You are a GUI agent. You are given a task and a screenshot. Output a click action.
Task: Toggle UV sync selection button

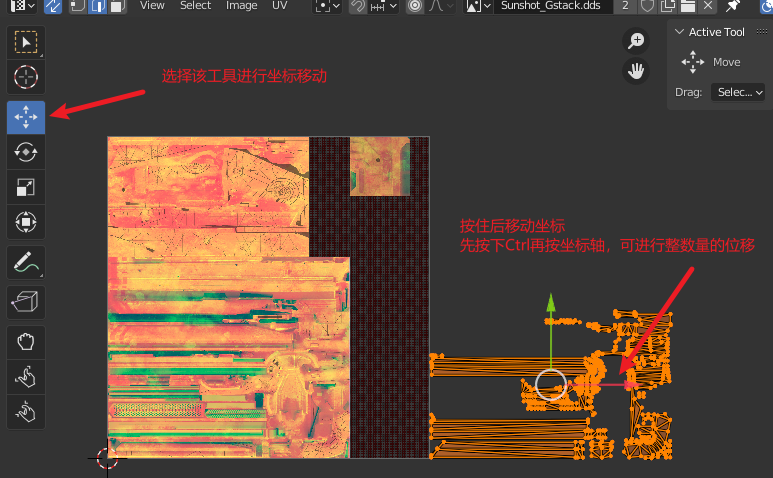[53, 6]
